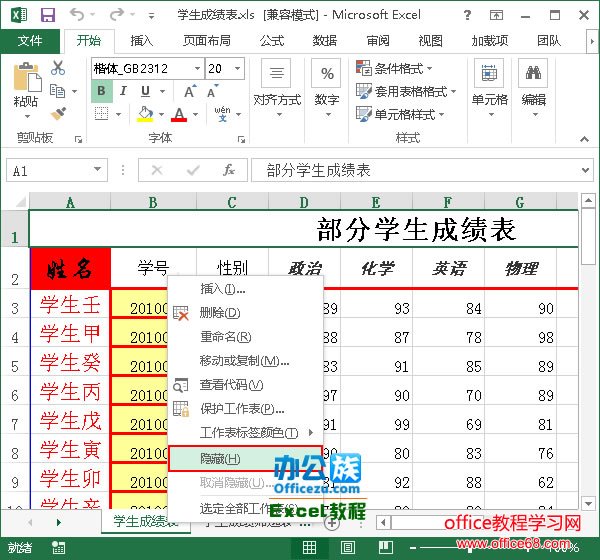Open Tab Color (工作表标签颜色) submenu
Image resolution: width=600 pixels, height=560 pixels.
246,433
